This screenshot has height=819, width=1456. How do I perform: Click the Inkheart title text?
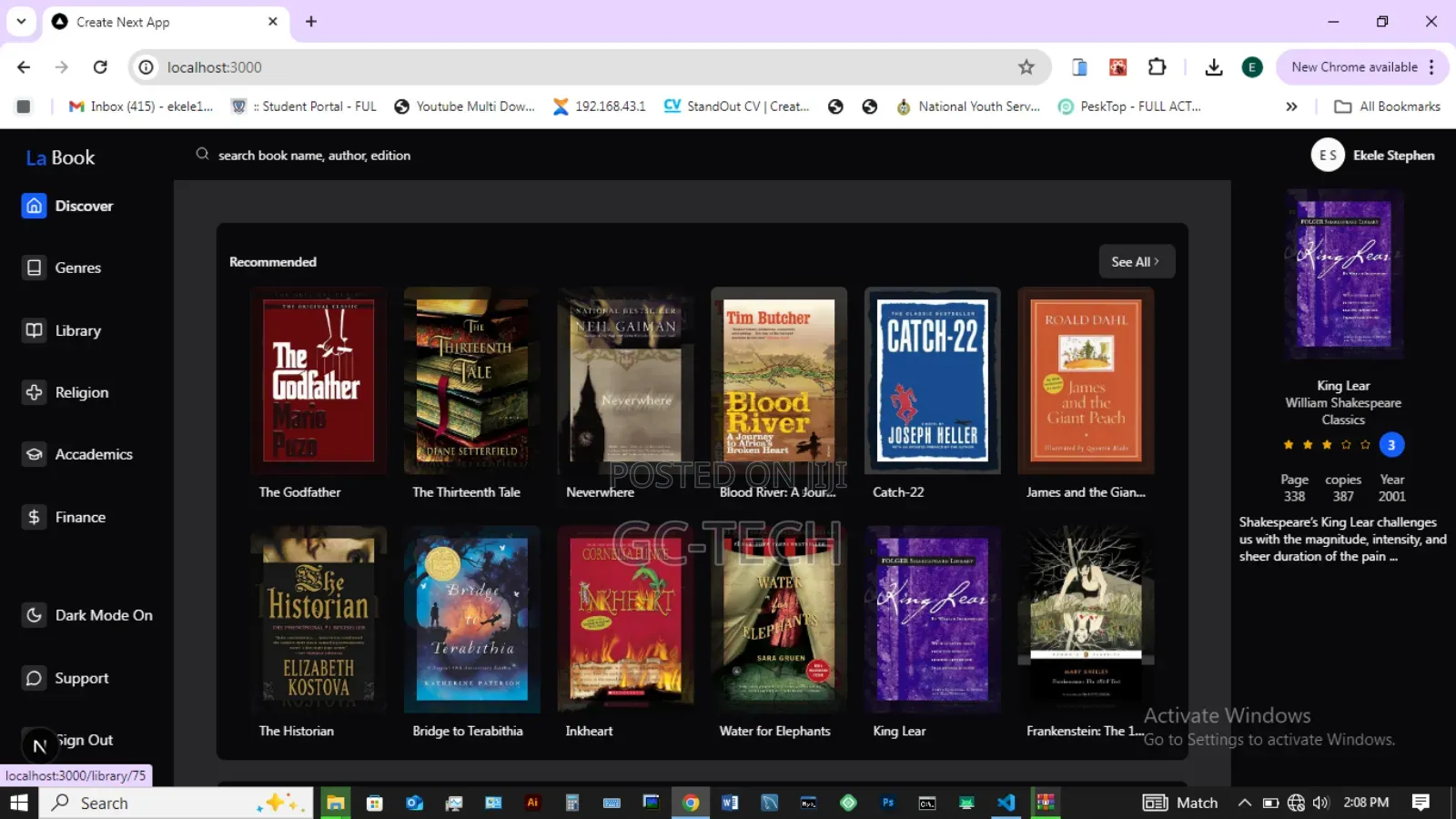[589, 731]
